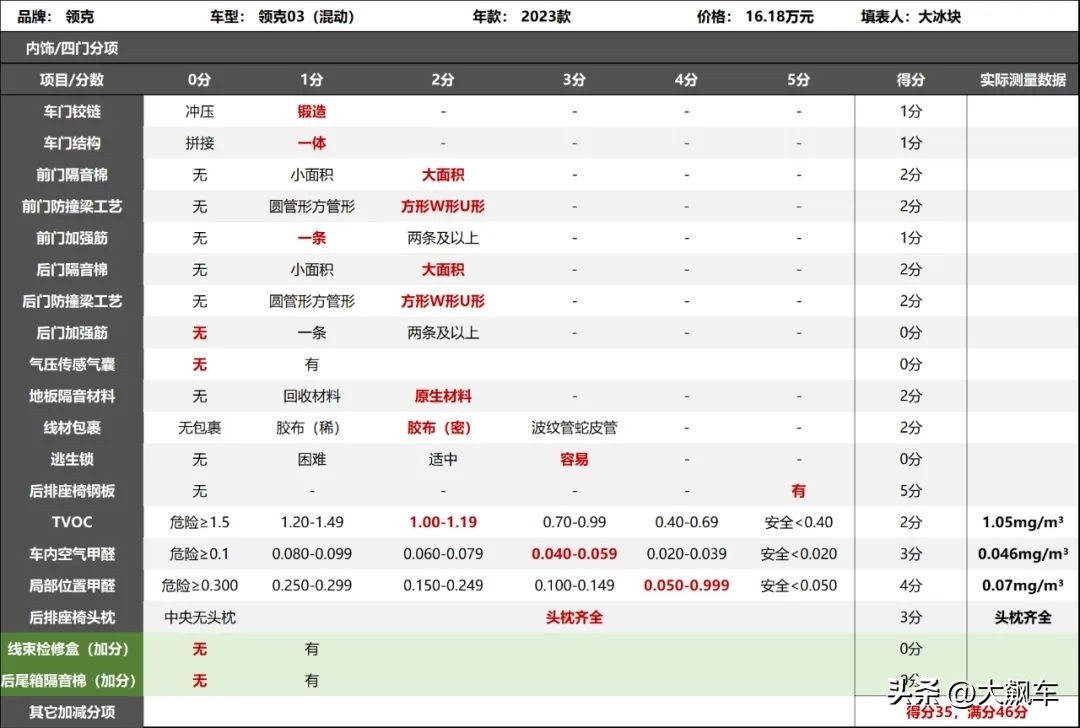This screenshot has height=728, width=1080.
Task: Click the measured value 0.046mg/m³
Action: (1023, 554)
